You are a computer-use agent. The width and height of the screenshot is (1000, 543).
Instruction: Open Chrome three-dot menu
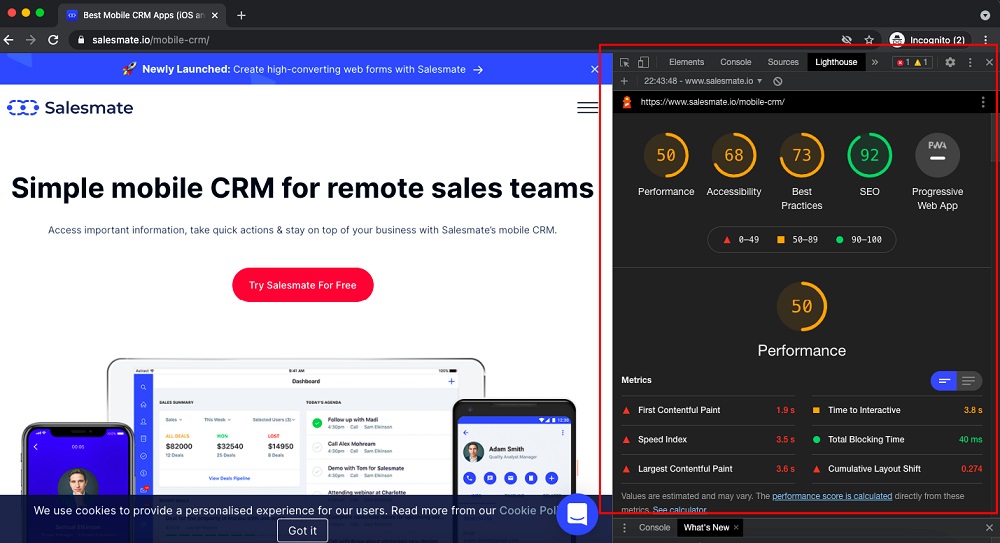[985, 40]
